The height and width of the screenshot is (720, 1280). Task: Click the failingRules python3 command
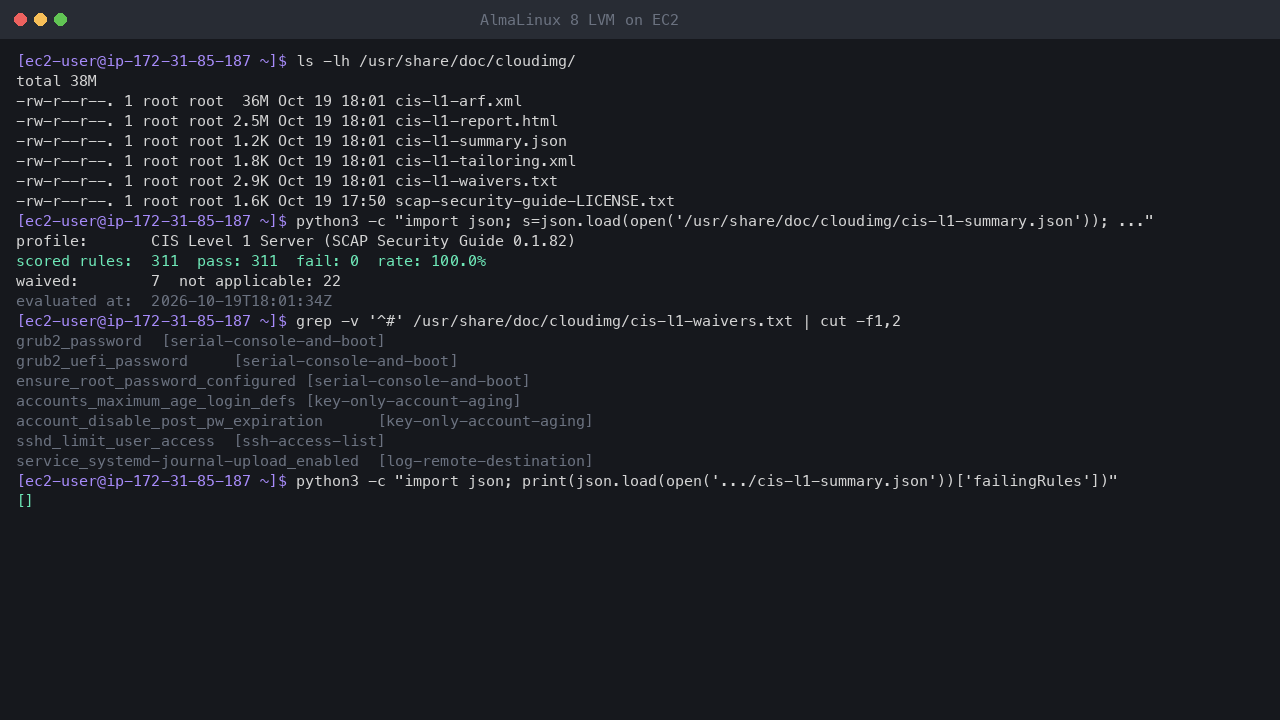pyautogui.click(x=707, y=481)
